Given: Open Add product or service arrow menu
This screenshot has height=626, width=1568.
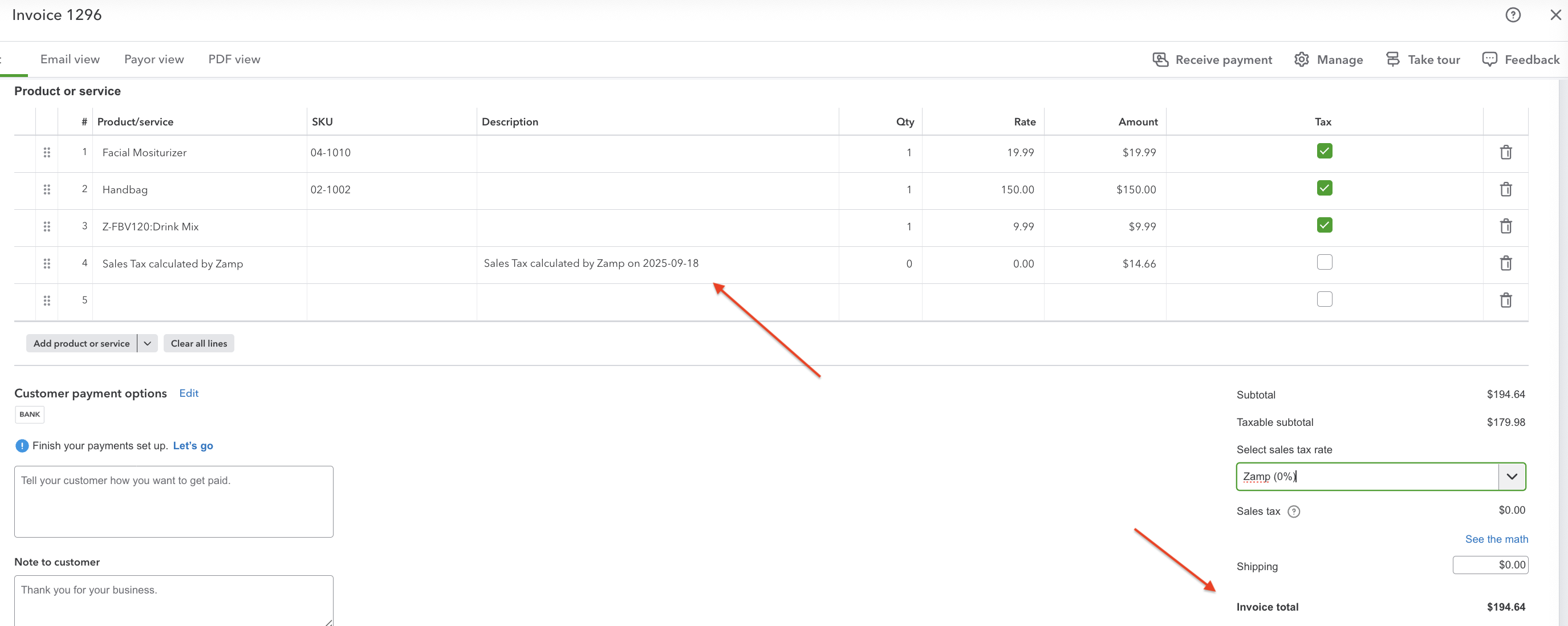Looking at the screenshot, I should click(x=147, y=344).
